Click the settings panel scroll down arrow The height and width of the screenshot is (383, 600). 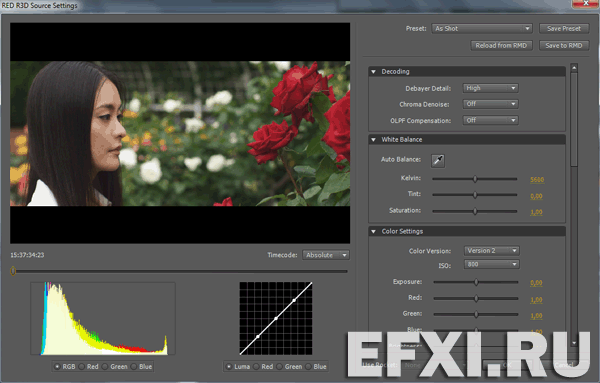574,343
